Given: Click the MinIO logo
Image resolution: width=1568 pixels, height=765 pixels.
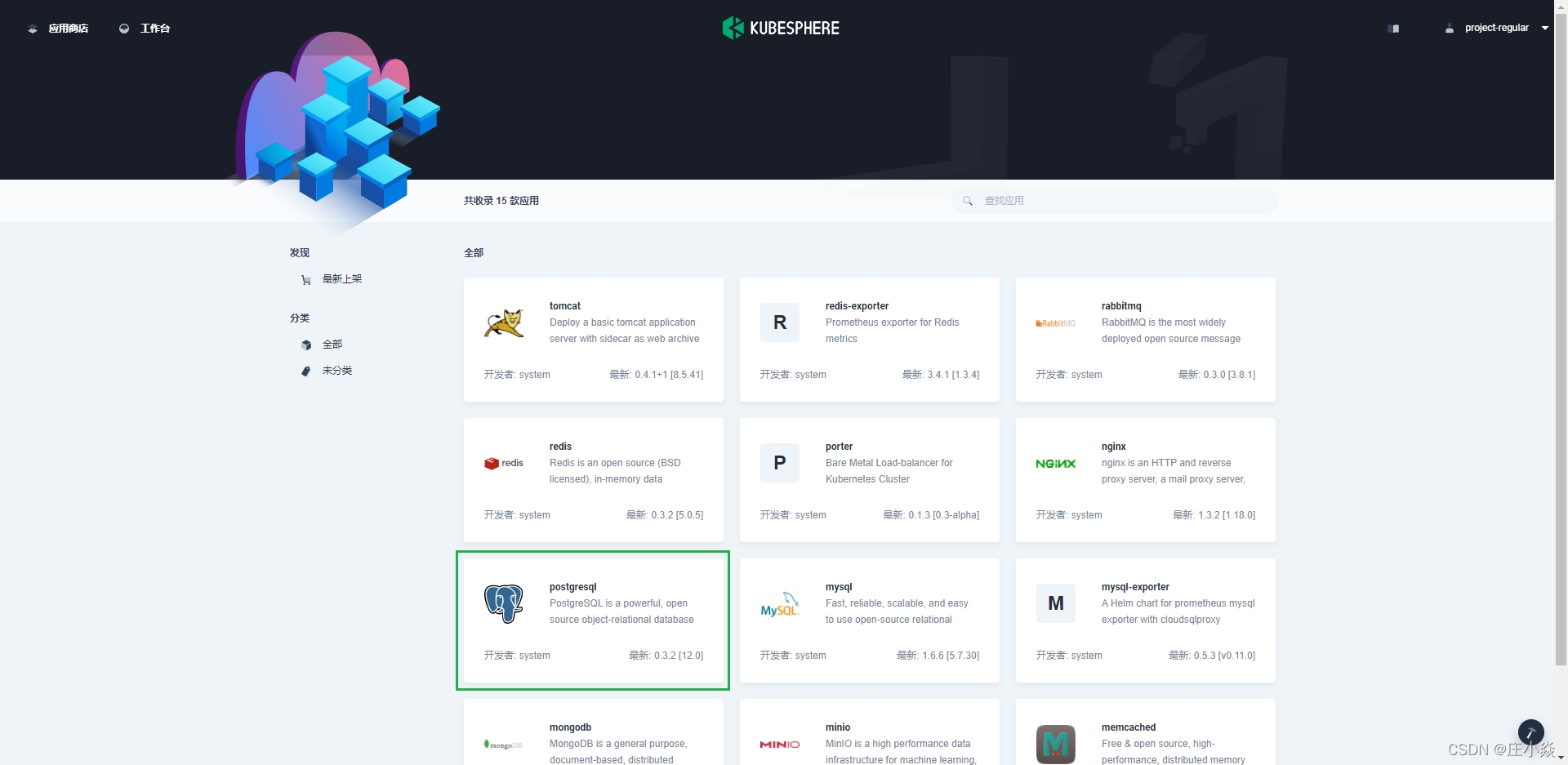Looking at the screenshot, I should pyautogui.click(x=780, y=745).
